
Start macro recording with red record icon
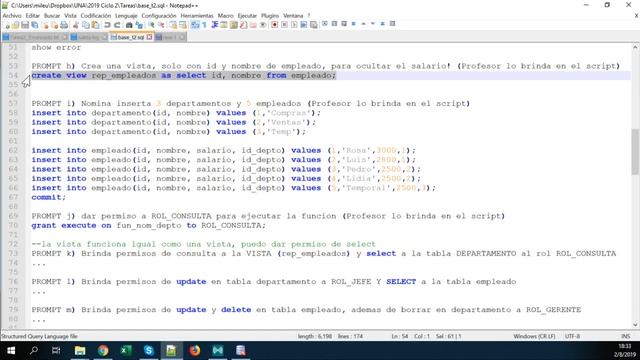coord(274,25)
